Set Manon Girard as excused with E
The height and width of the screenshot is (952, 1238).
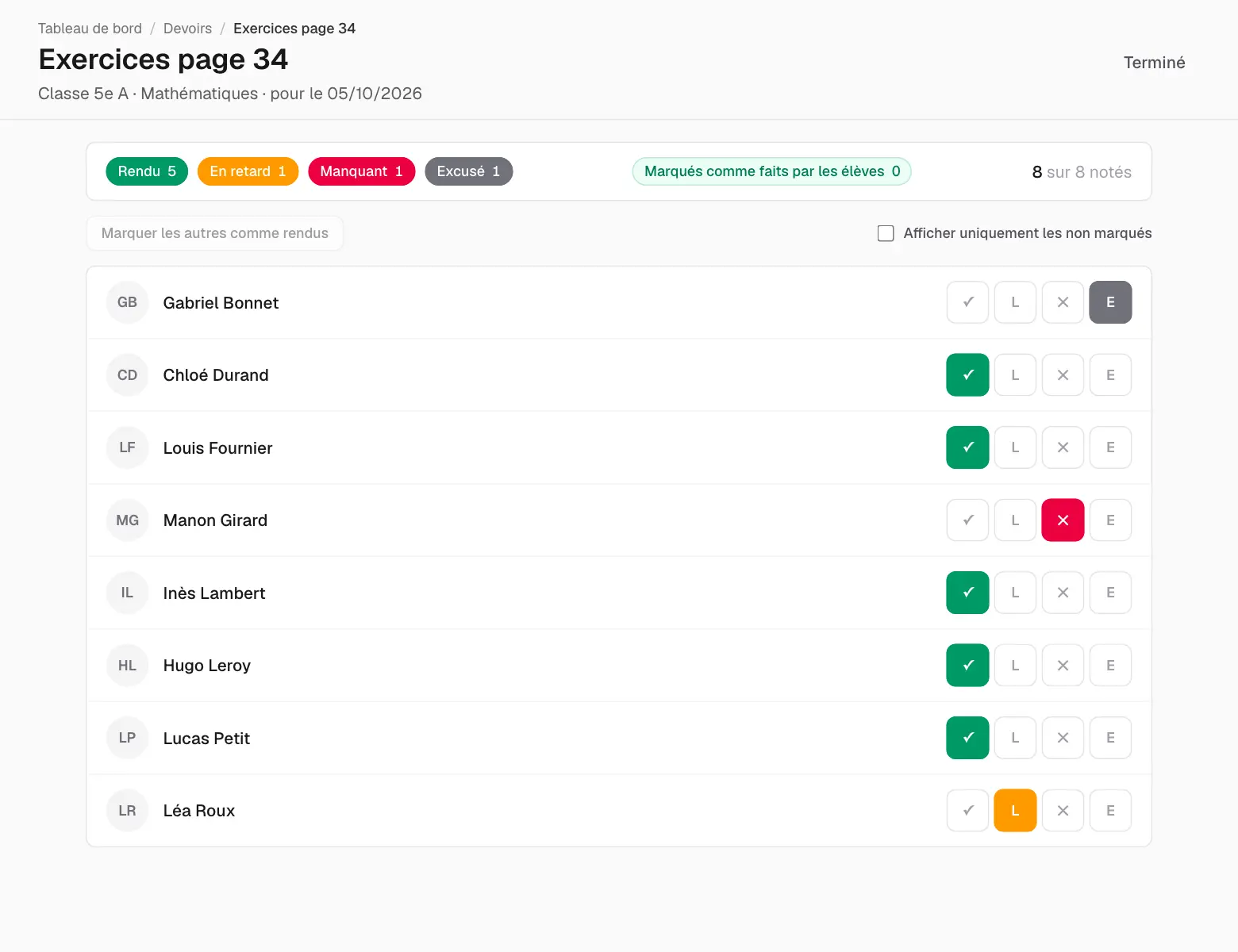point(1110,520)
